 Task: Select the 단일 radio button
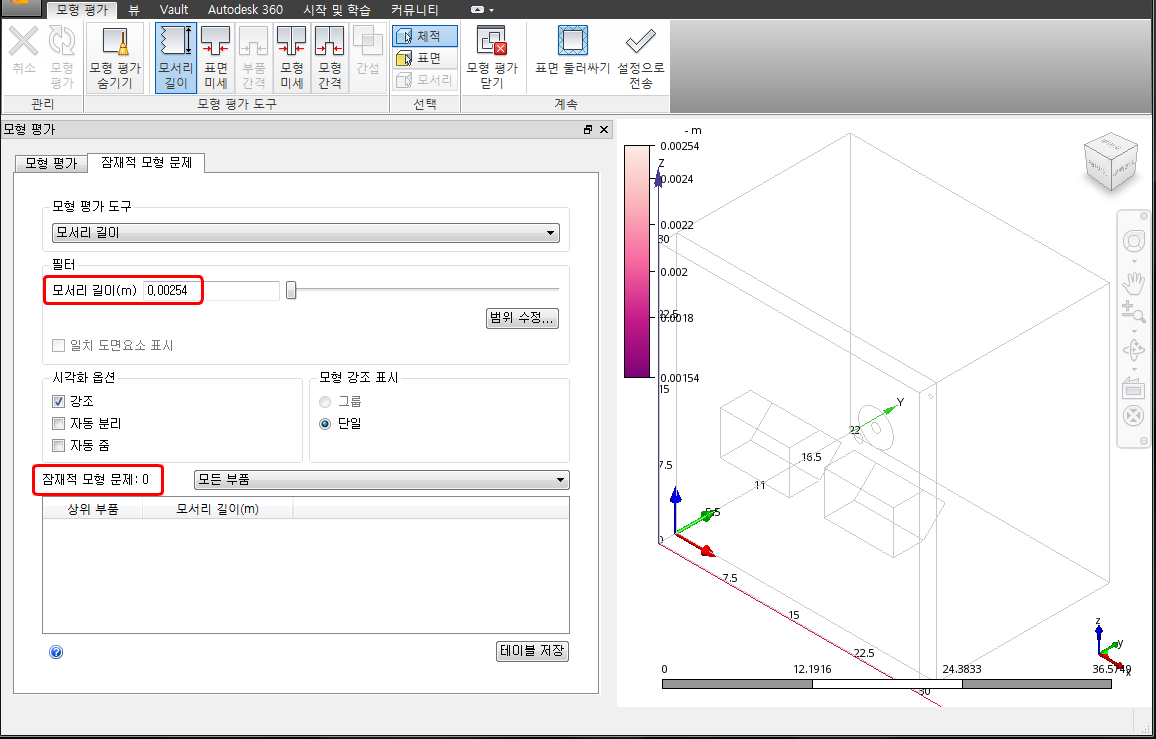(x=325, y=424)
